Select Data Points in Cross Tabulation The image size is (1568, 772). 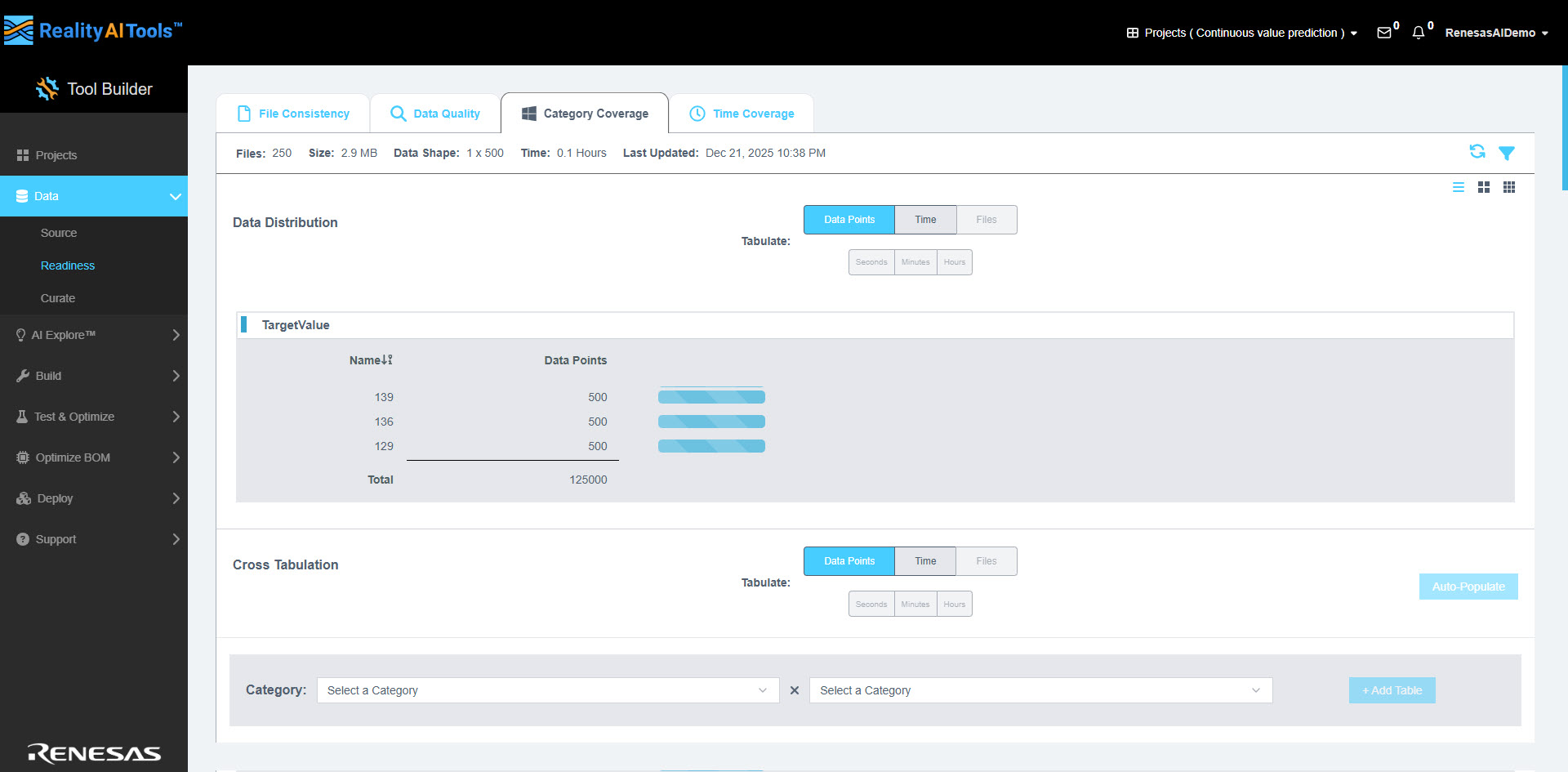849,561
